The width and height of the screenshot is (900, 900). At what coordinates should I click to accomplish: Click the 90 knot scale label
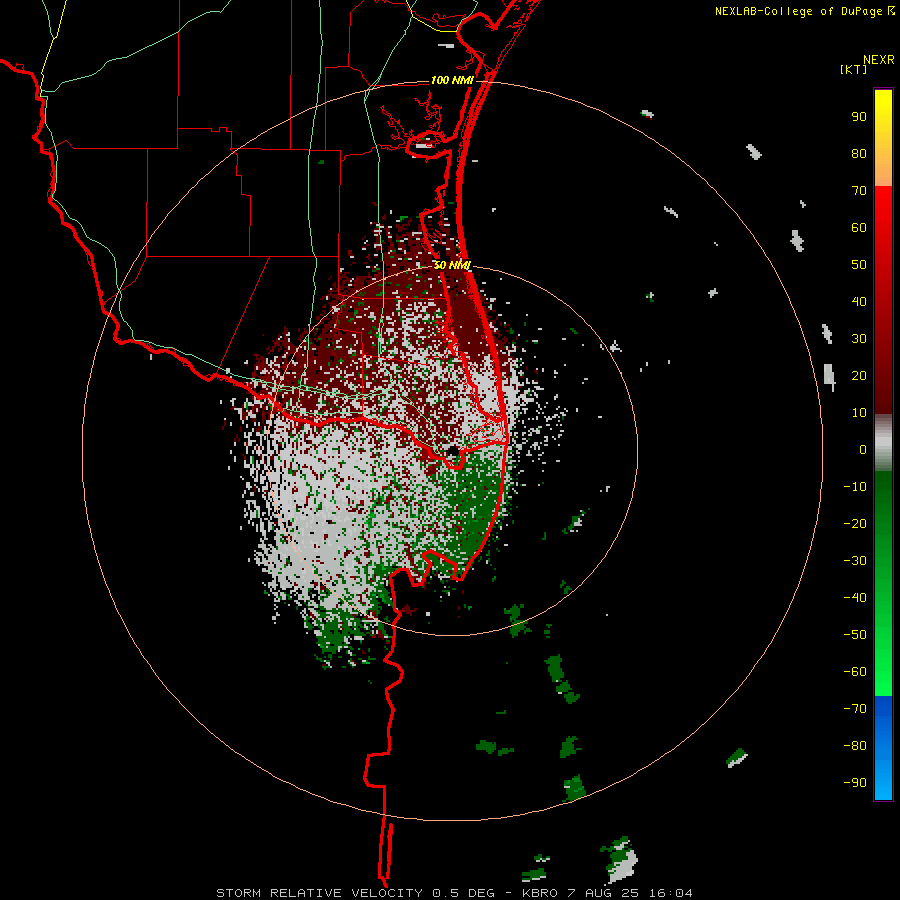[859, 117]
